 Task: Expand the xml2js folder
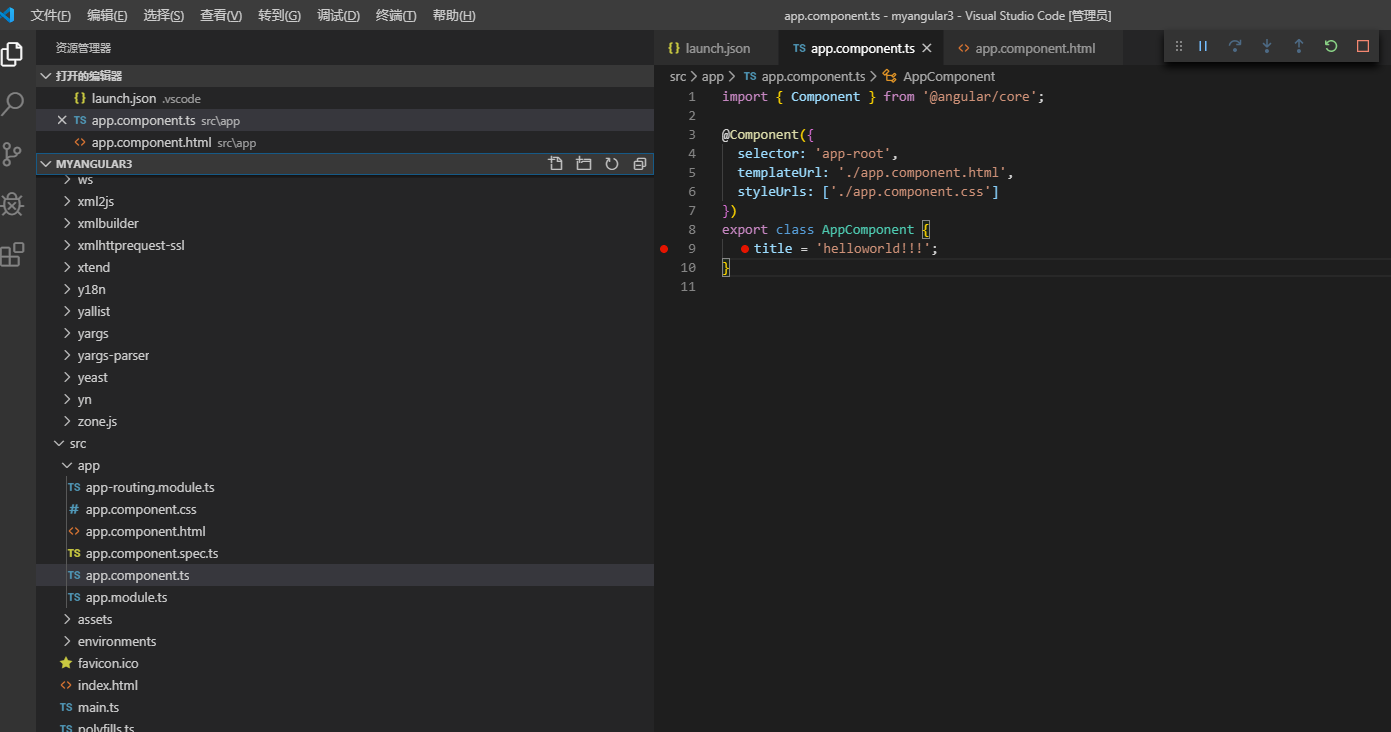coord(345,202)
